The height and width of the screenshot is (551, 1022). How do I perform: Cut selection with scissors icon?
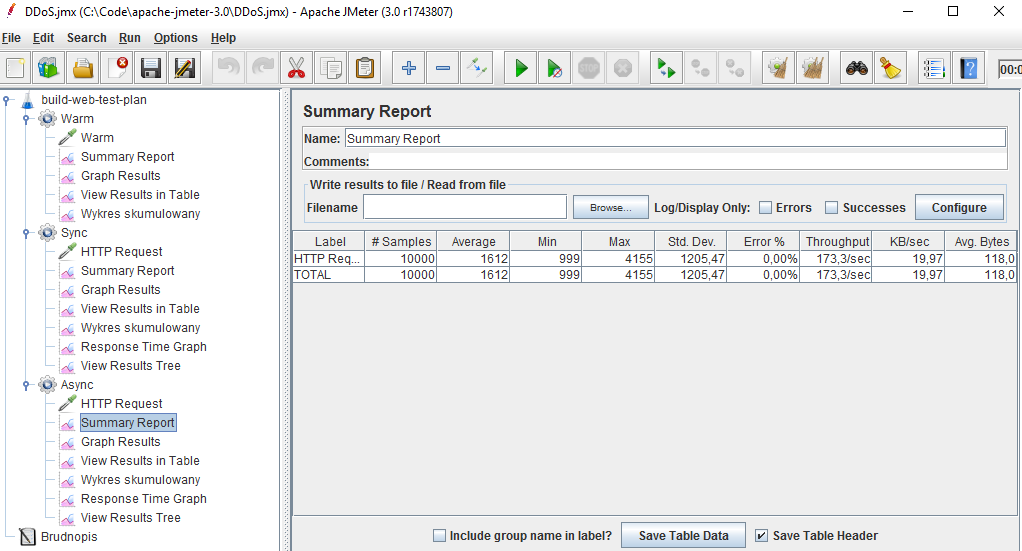(x=297, y=68)
